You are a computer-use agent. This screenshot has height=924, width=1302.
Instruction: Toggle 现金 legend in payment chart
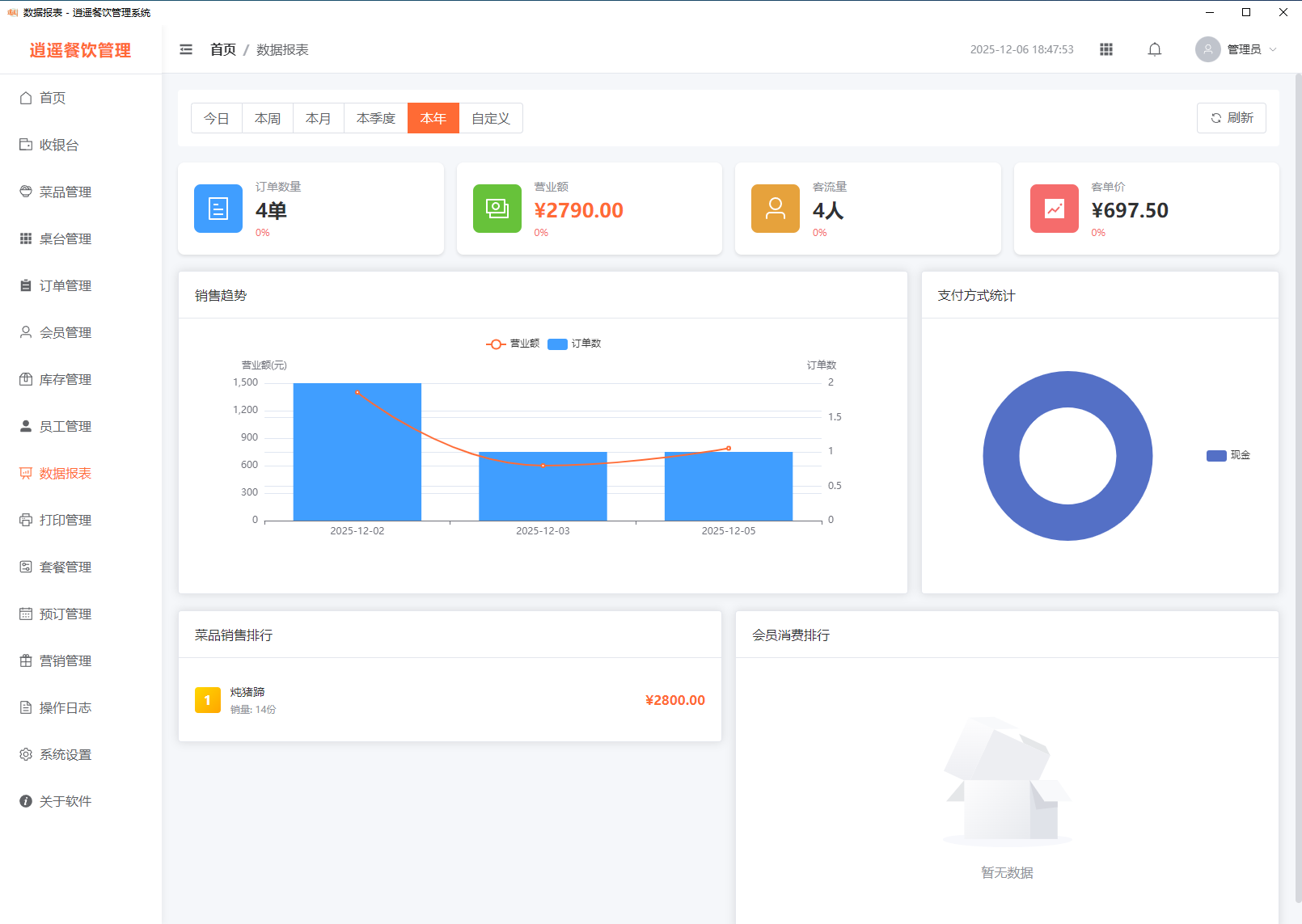coord(1228,455)
